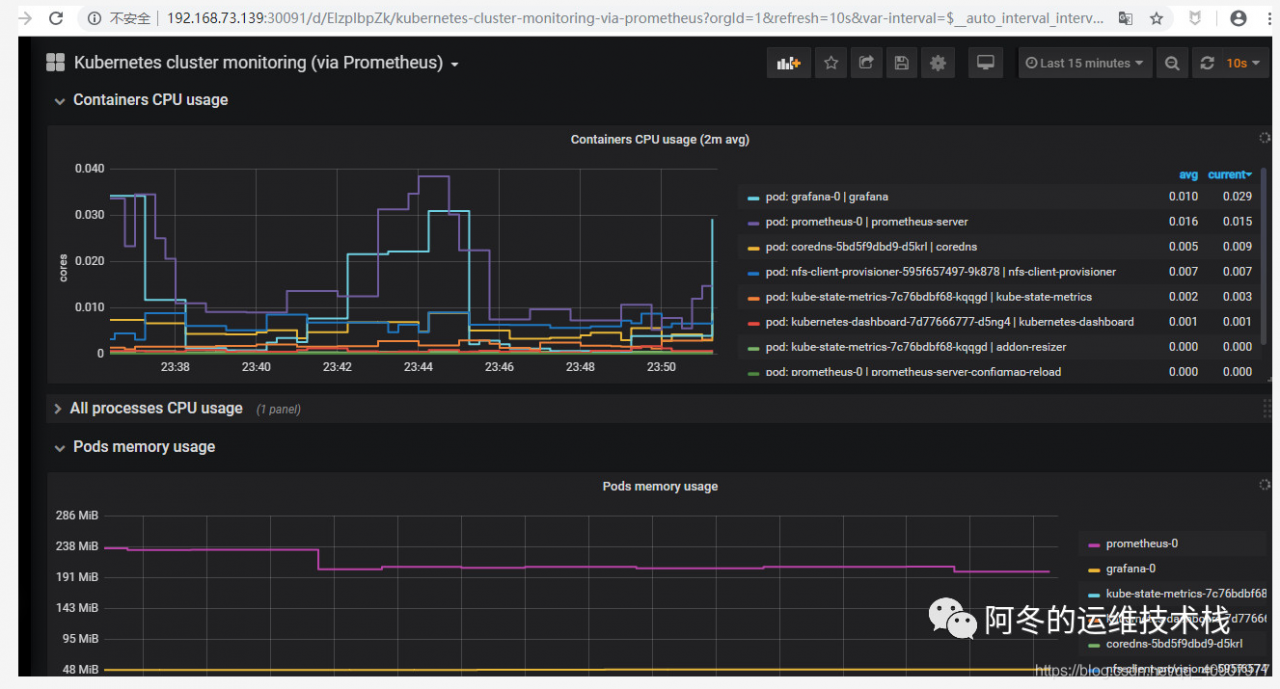Click the 23:38 time axis label
1280x689 pixels.
pos(175,367)
